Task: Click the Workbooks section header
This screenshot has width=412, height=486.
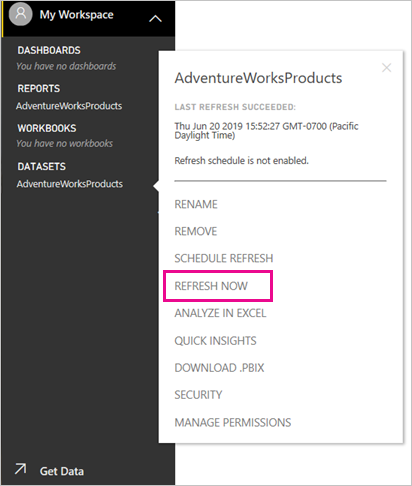Action: pos(47,128)
